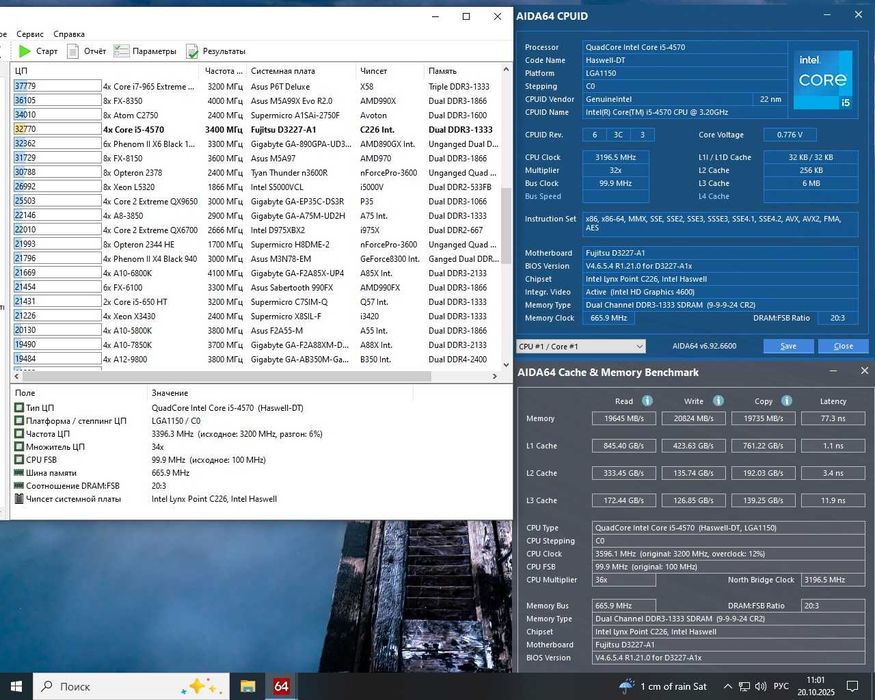875x700 pixels.
Task: Click the Intel Core i5 logo
Action: (823, 79)
